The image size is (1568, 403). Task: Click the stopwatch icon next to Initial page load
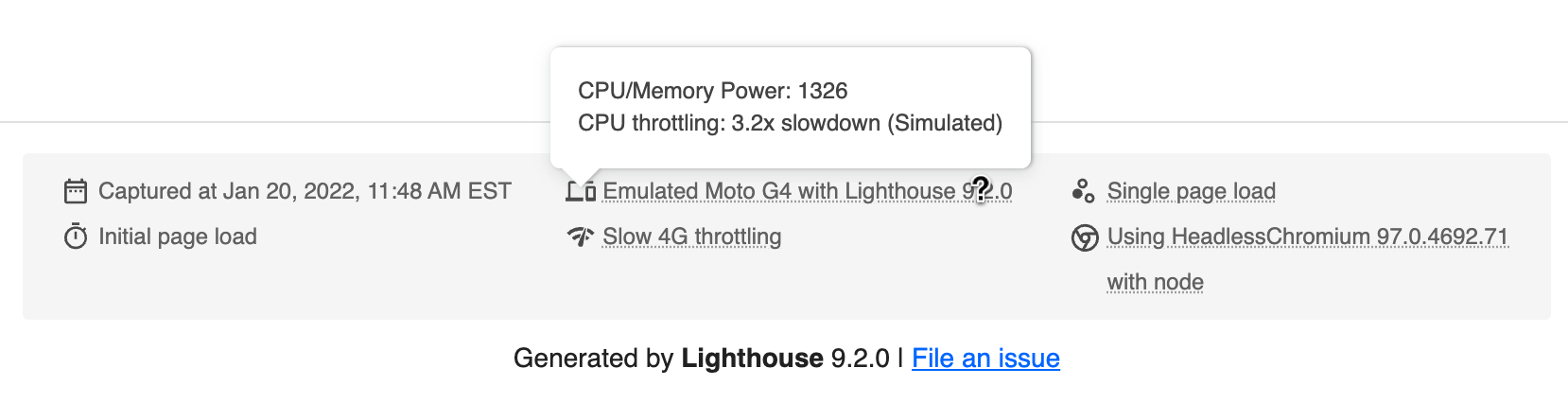76,237
